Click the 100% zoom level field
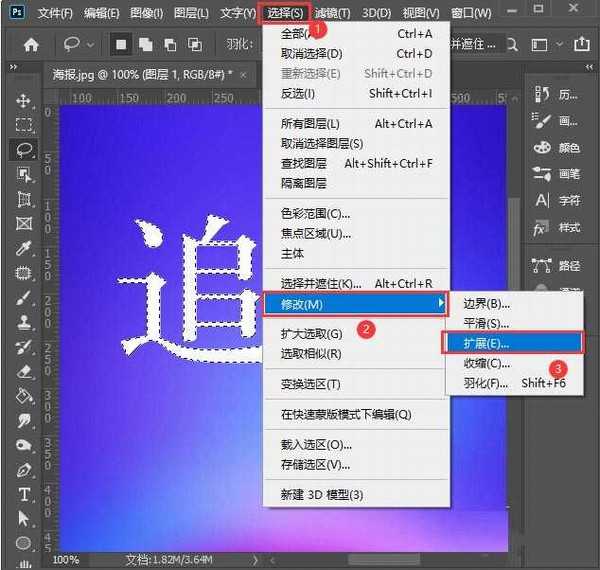Image resolution: width=600 pixels, height=570 pixels. coord(67,559)
